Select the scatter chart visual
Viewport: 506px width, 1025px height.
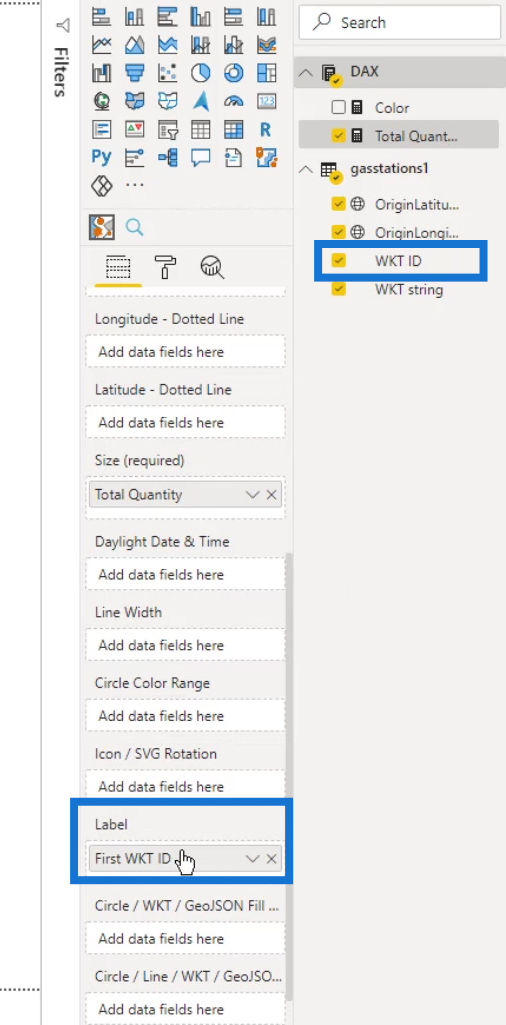(168, 73)
